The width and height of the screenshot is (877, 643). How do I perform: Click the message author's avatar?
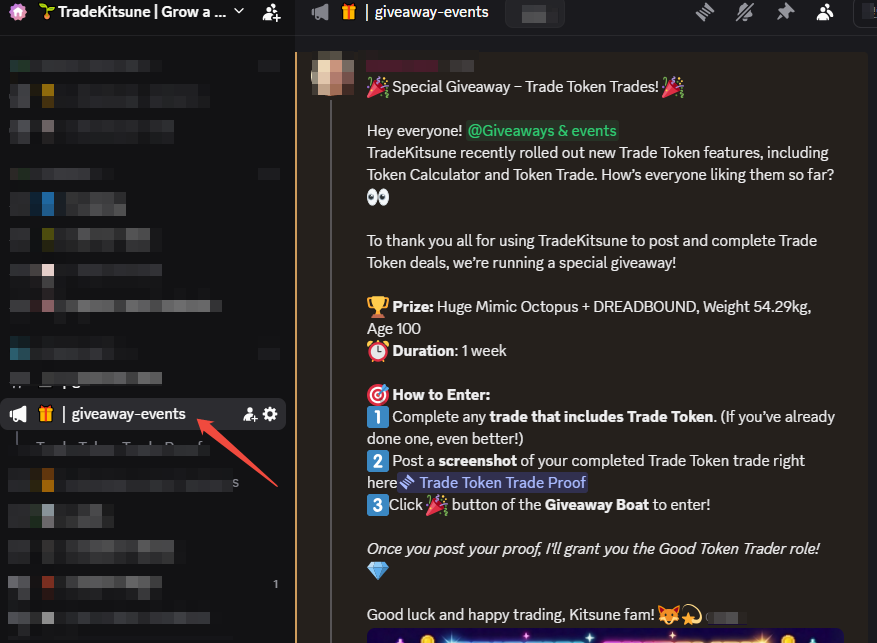click(332, 73)
